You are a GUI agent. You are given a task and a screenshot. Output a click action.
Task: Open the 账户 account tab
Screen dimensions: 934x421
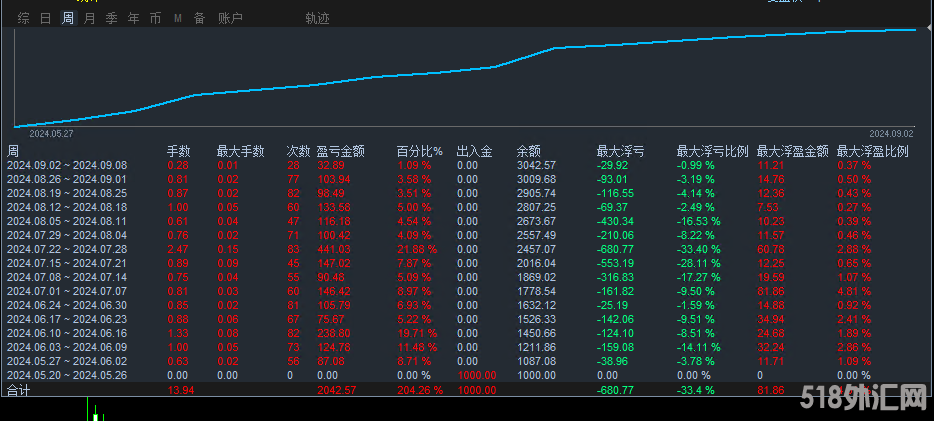click(x=230, y=18)
